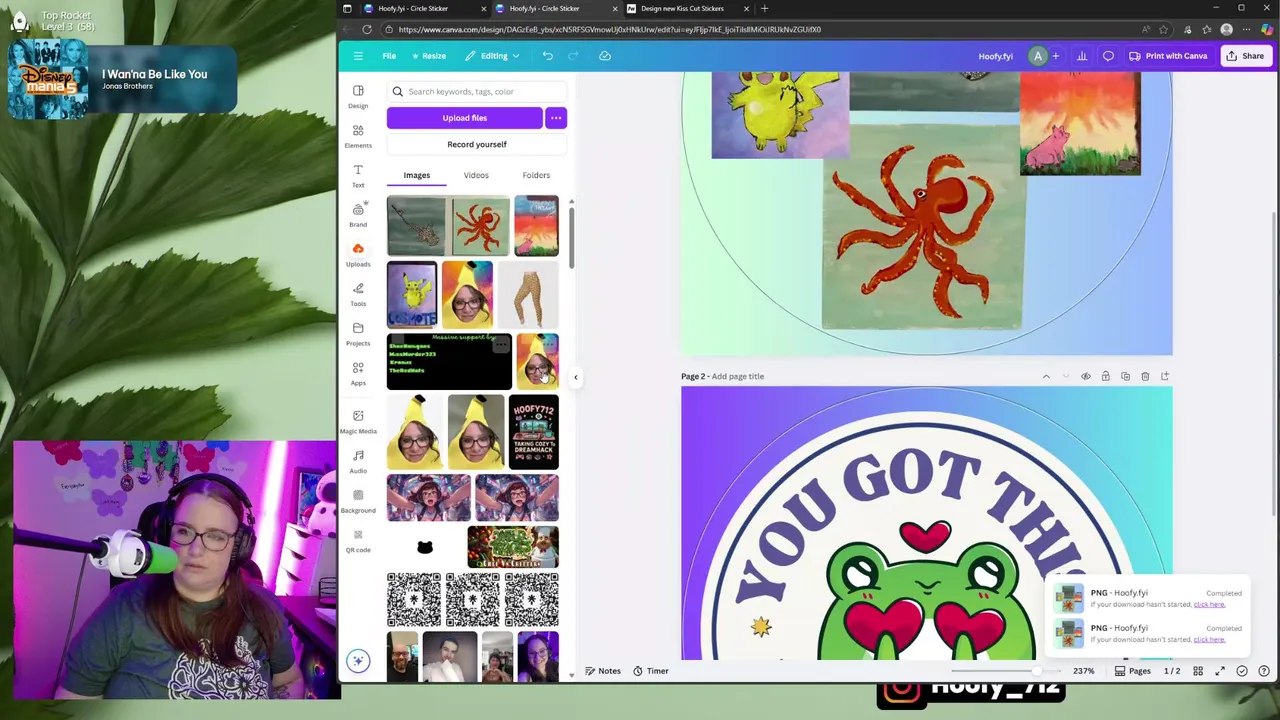Select the Hoofy712 DreamHack poster thumbnail
The width and height of the screenshot is (1280, 720).
(534, 432)
